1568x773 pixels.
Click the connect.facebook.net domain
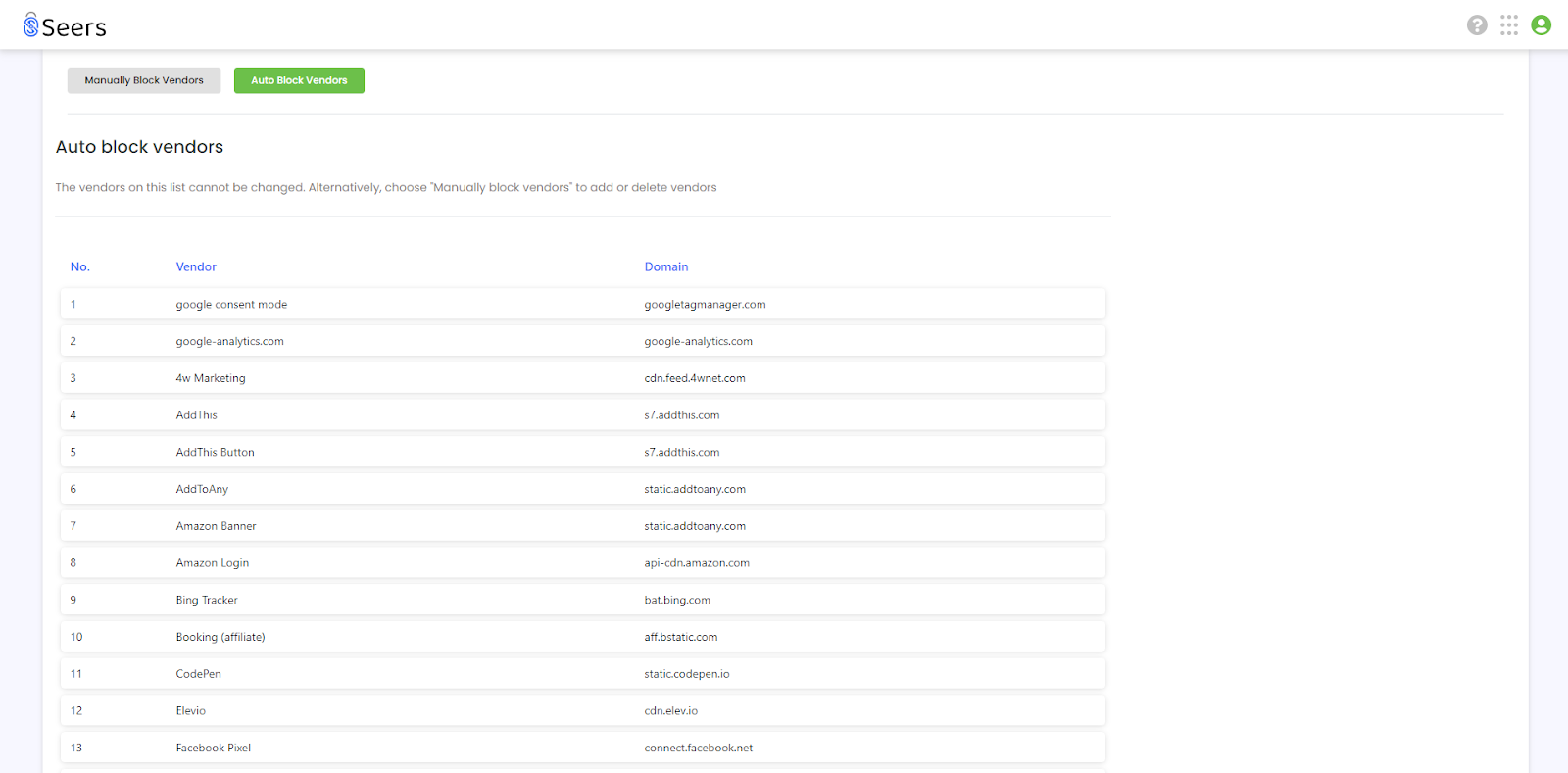tap(699, 749)
